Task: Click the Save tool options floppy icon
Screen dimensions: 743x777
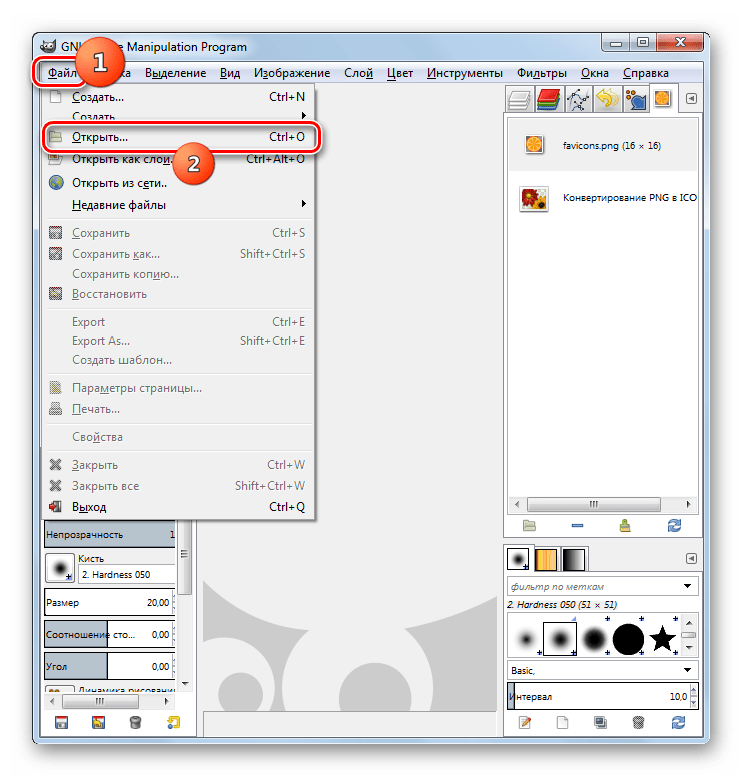Action: click(61, 722)
